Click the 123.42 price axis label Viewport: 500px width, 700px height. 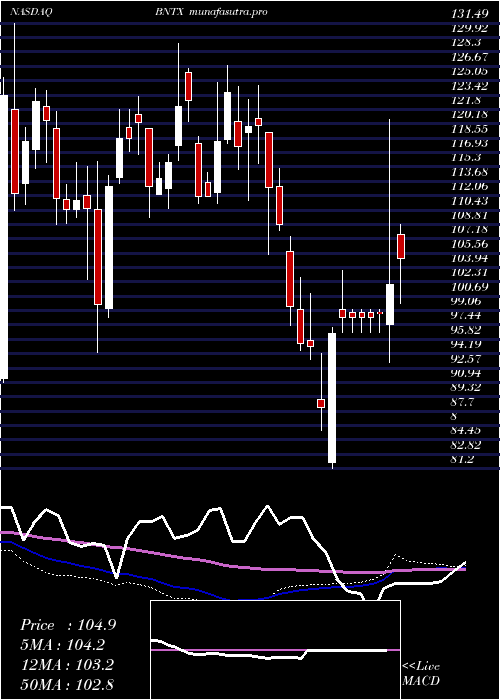(470, 85)
